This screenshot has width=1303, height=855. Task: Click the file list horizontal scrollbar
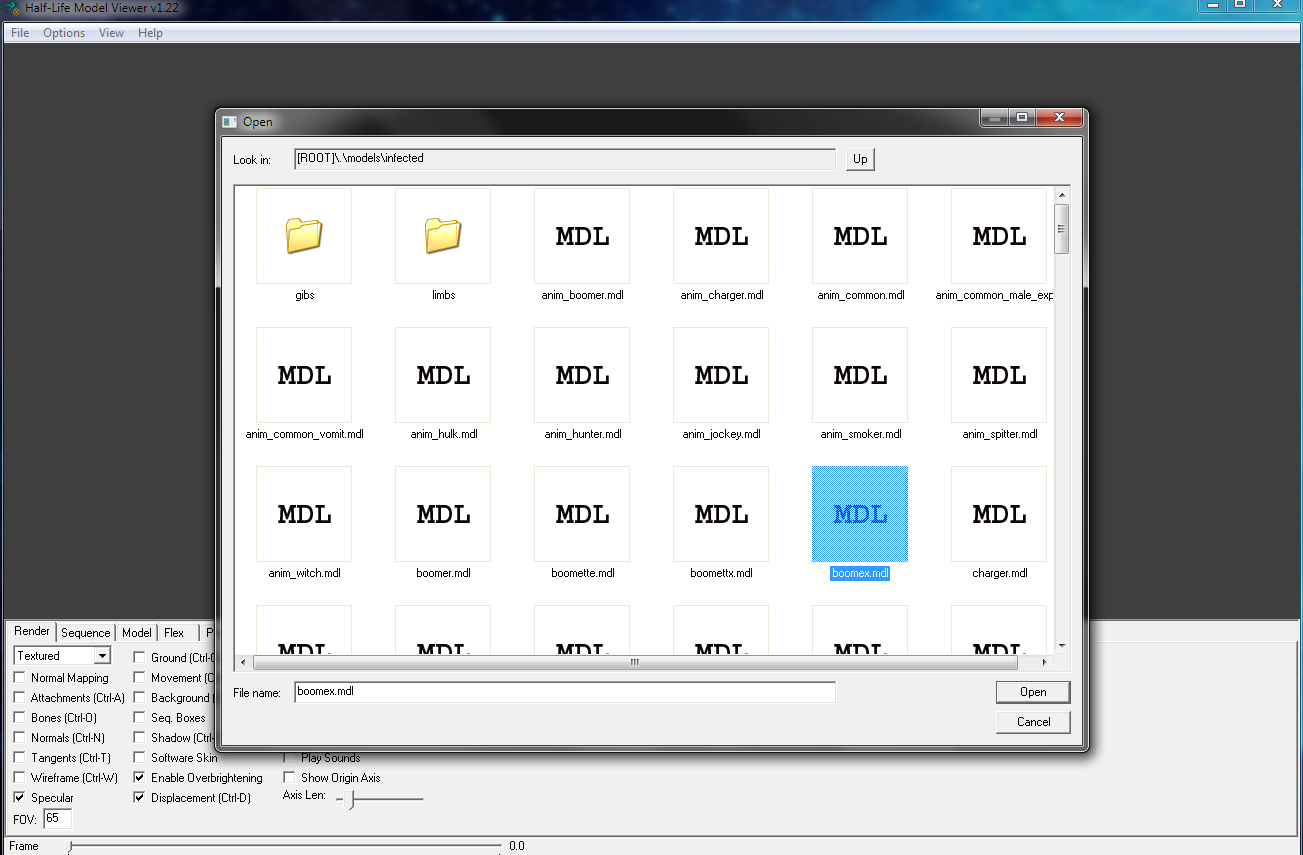coord(635,662)
